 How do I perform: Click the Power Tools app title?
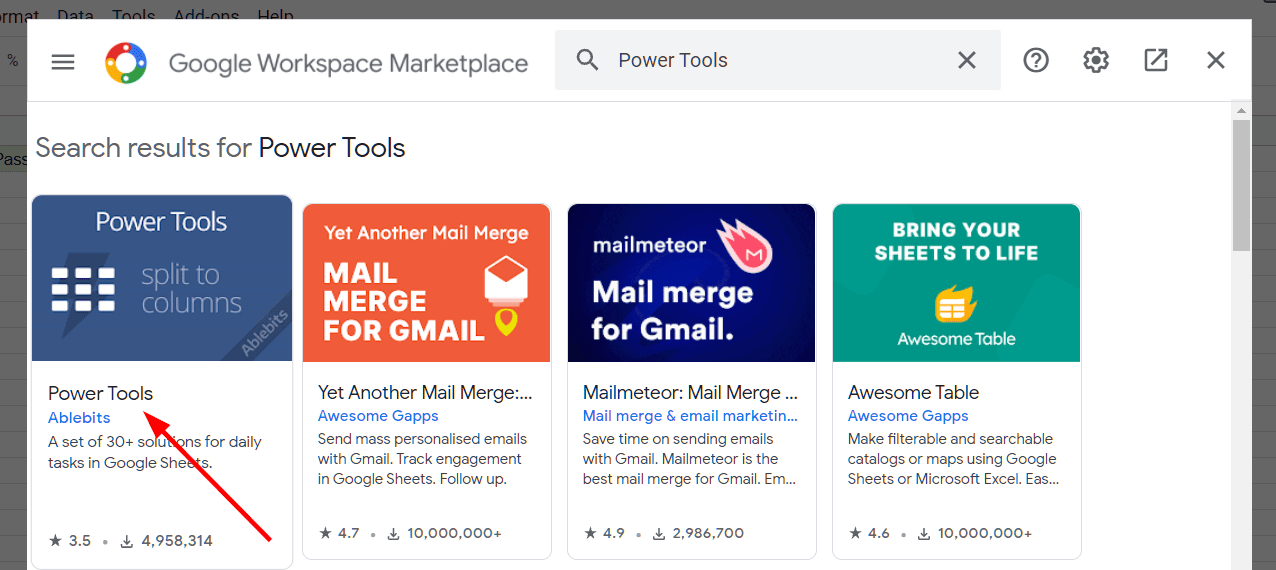101,393
